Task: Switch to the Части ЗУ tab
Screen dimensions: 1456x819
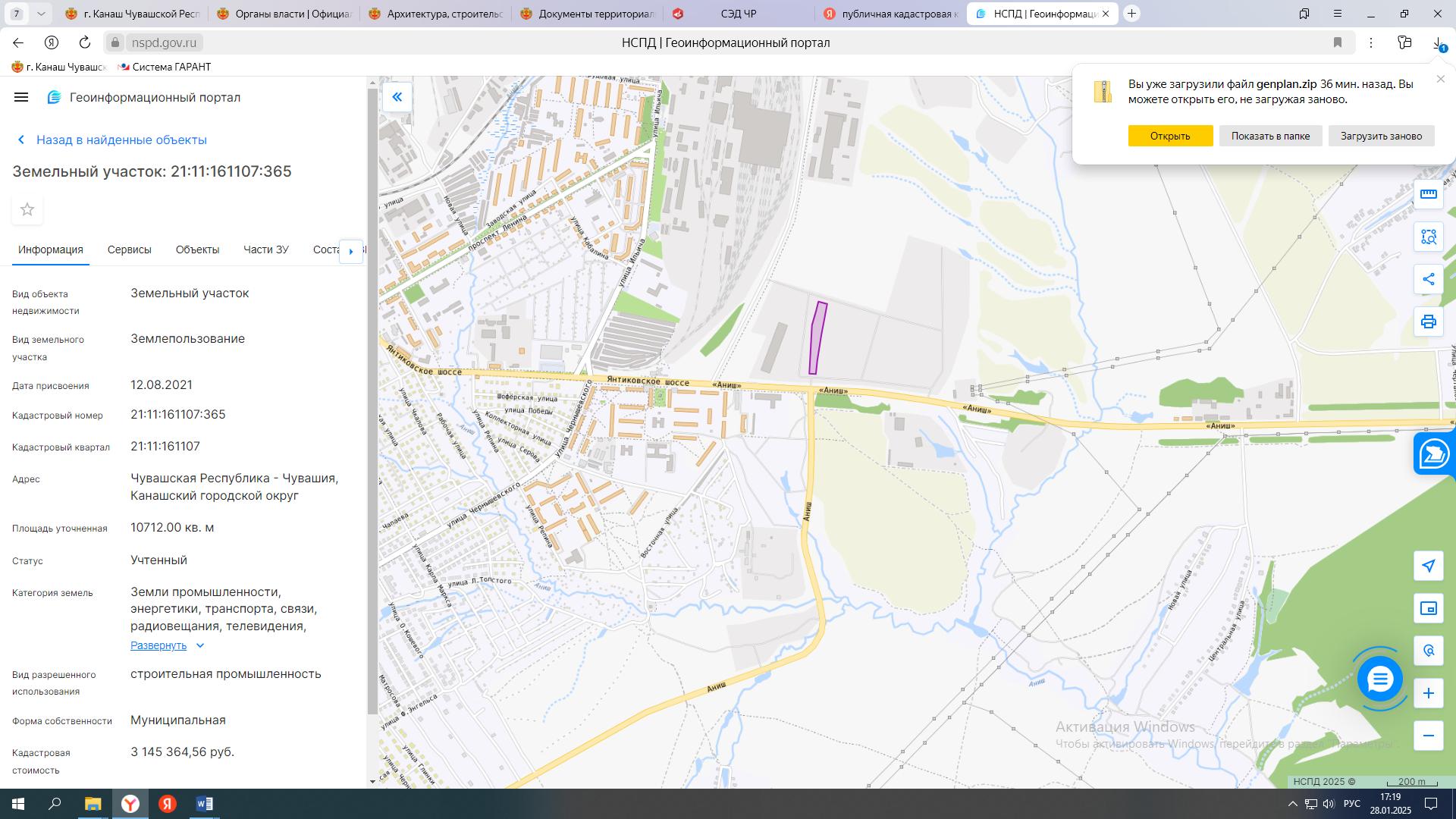Action: [265, 249]
